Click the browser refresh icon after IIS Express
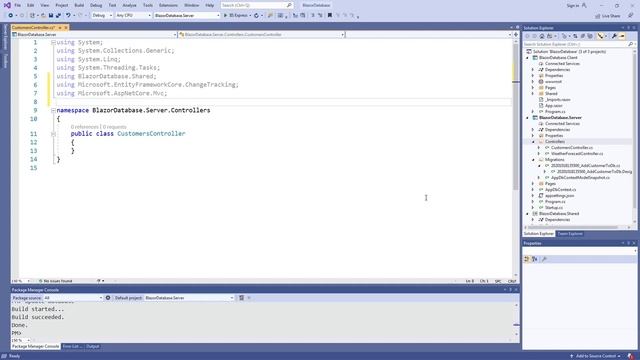The height and width of the screenshot is (360, 640). click(256, 16)
